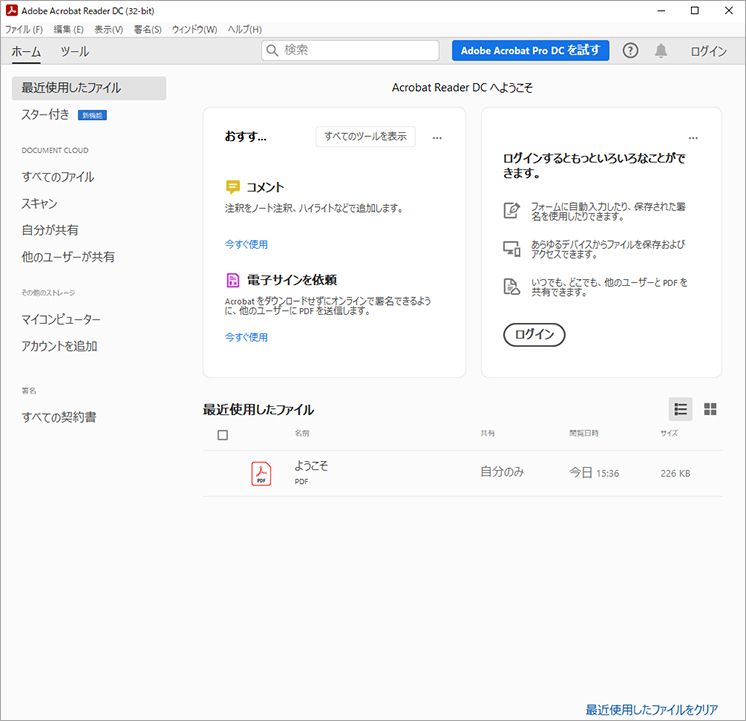Click the 226 KB size cell
This screenshot has height=721, width=746.
675,473
